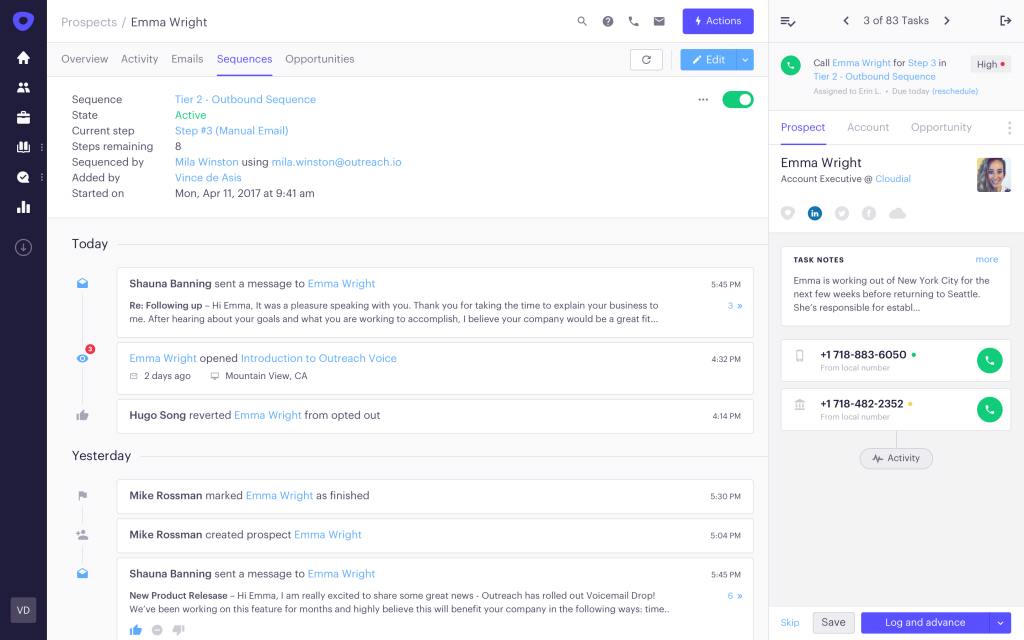Click the phone call icon in header

(633, 22)
